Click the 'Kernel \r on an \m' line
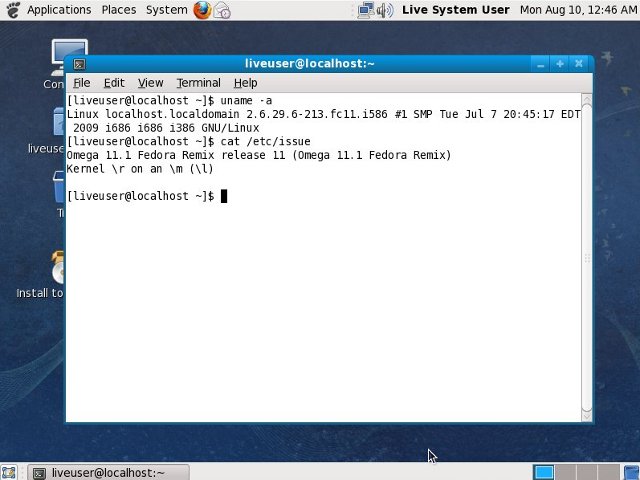 140,169
